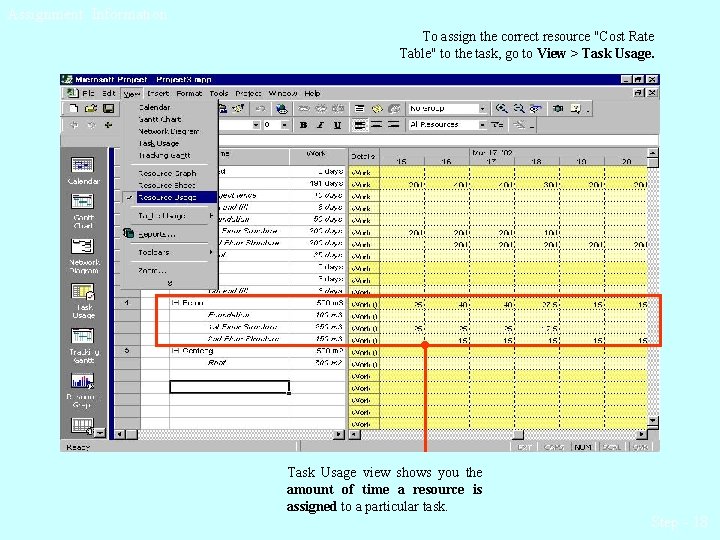This screenshot has height=540, width=720.
Task: Click the timescale horizontal scrollbar thumb
Action: point(518,434)
